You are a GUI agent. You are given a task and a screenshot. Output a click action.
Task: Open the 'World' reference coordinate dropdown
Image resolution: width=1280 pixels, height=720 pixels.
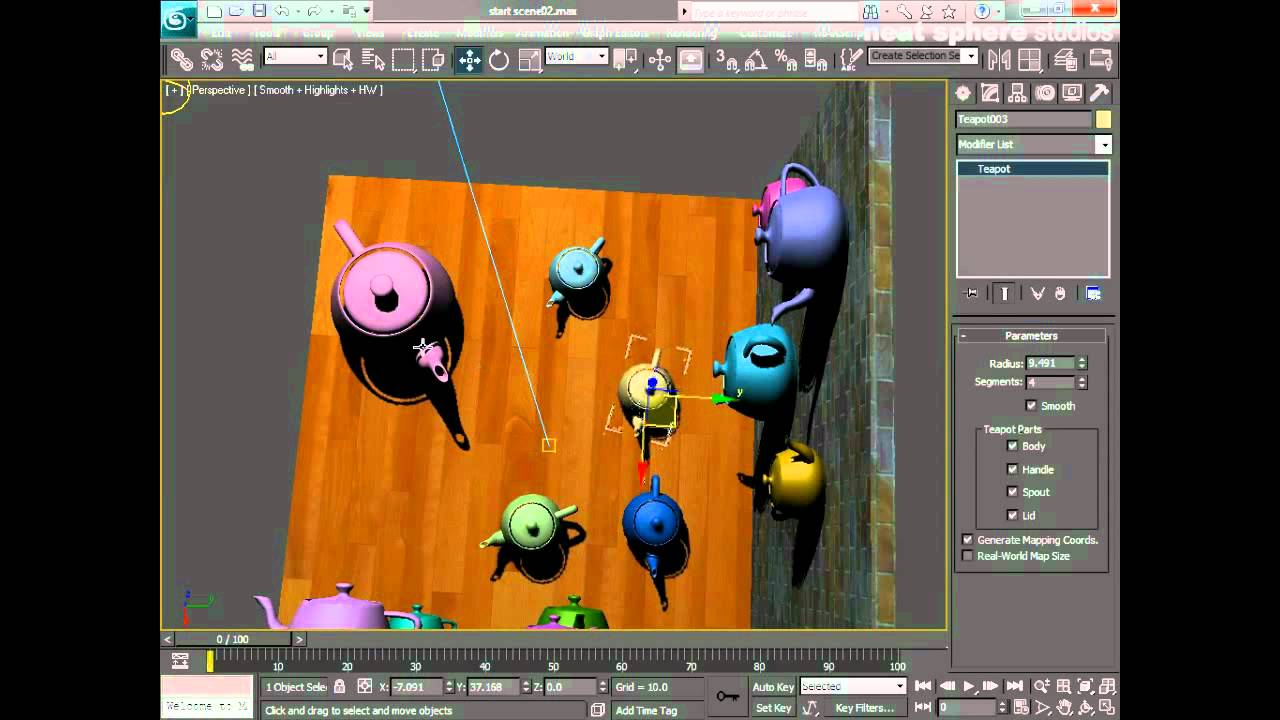tap(576, 56)
